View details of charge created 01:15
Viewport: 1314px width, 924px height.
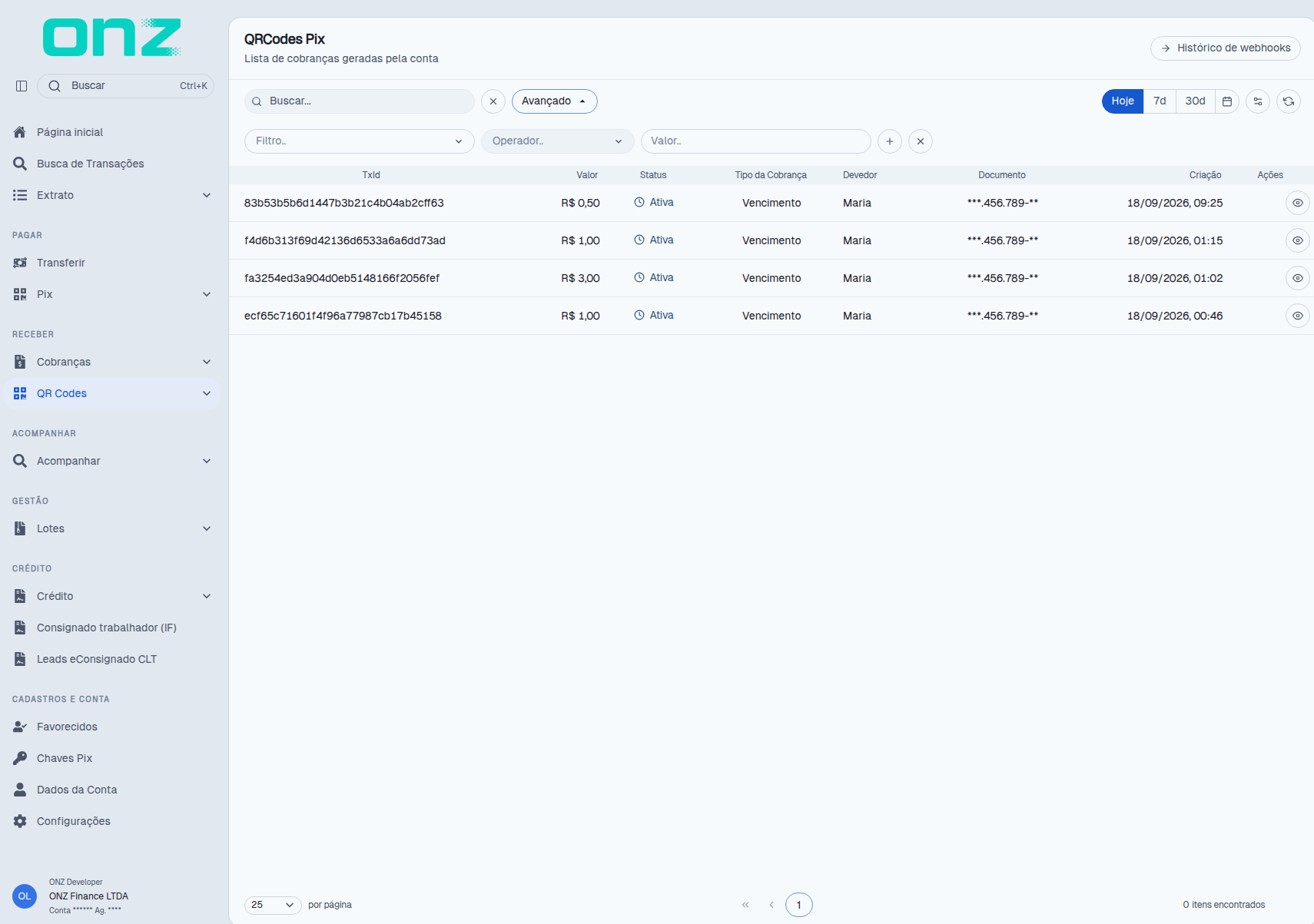(1298, 240)
